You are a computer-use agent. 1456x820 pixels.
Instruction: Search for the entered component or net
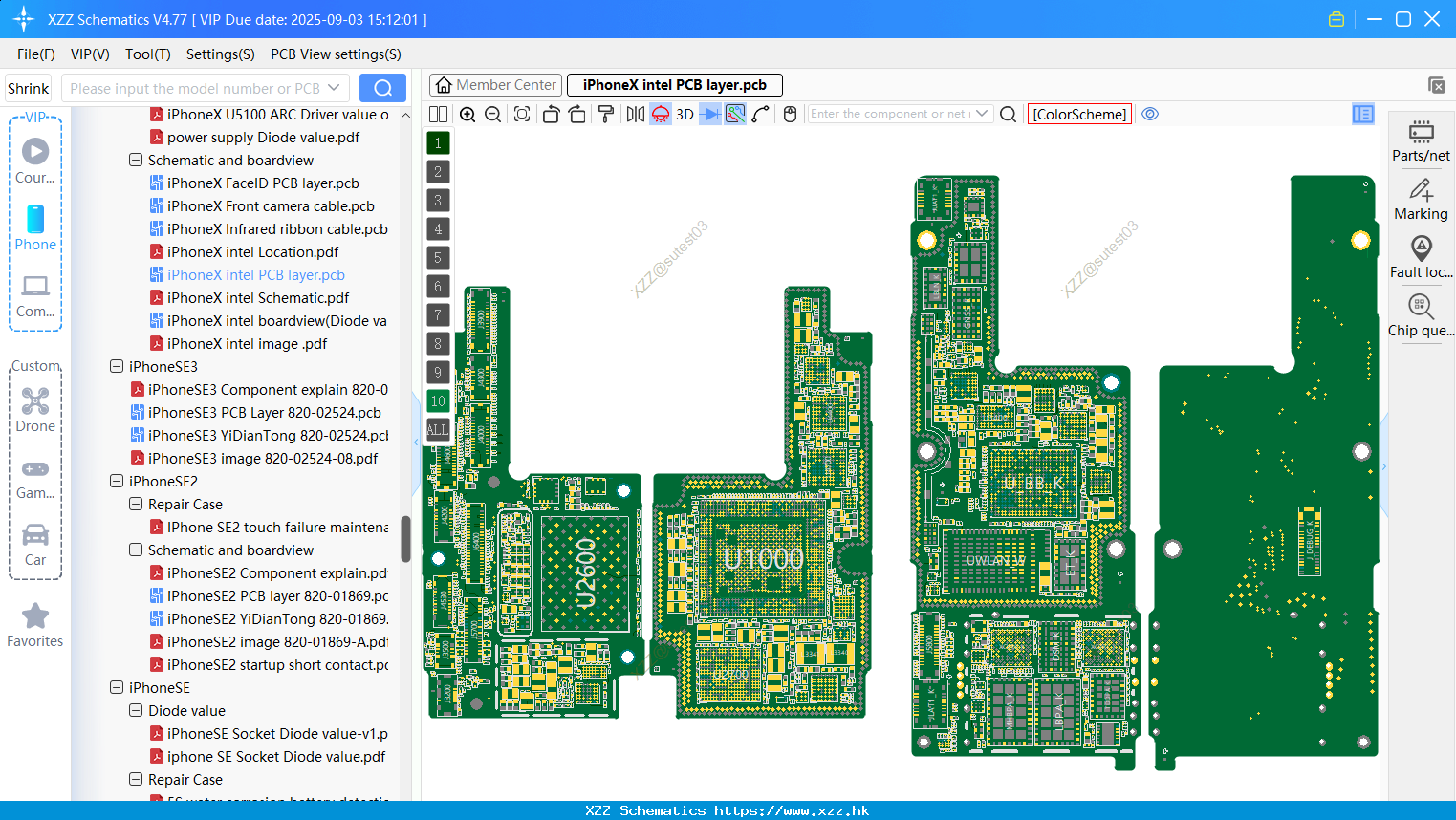(x=1008, y=114)
